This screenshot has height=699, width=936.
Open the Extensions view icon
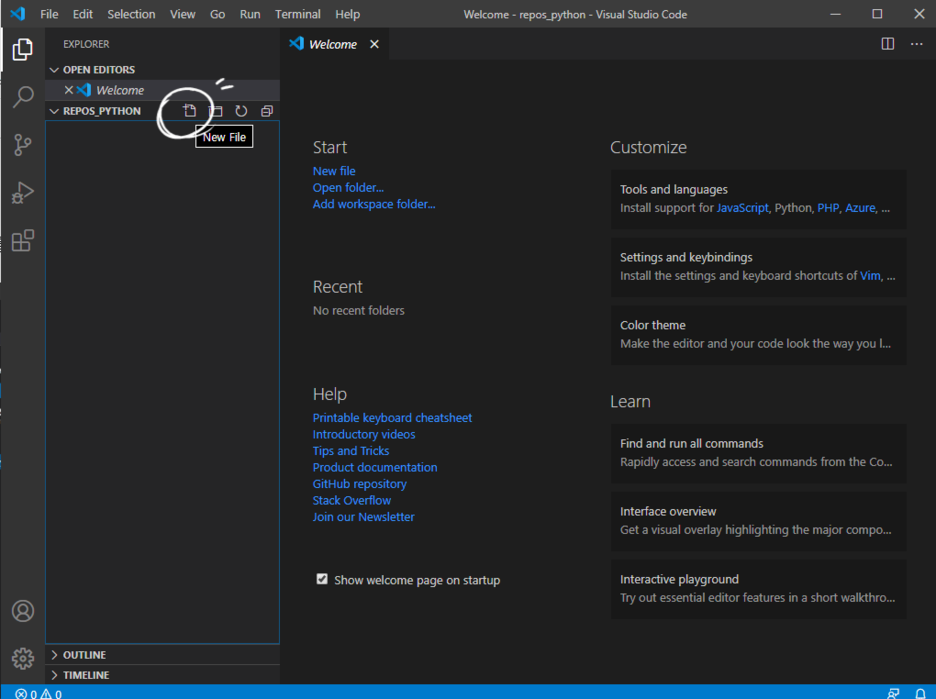click(x=23, y=241)
